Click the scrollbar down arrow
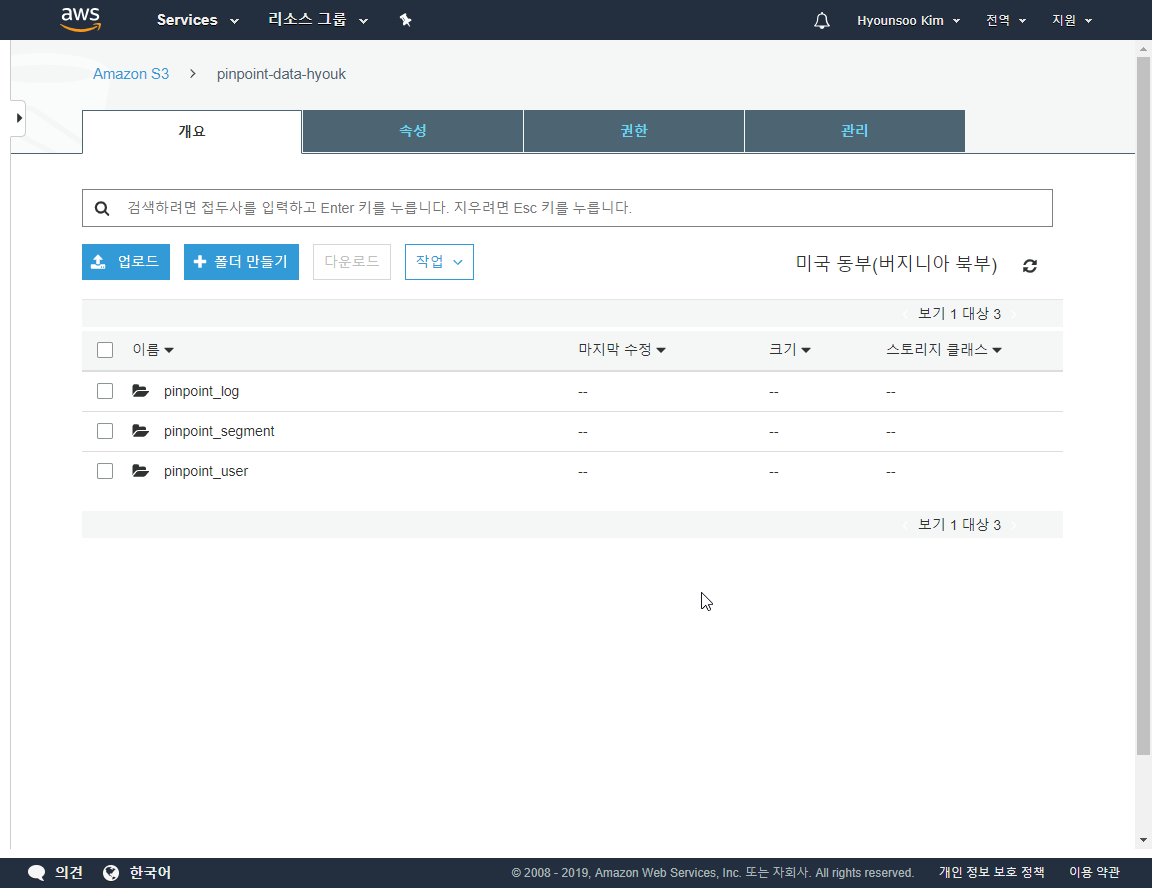Viewport: 1152px width, 888px height. click(x=1143, y=840)
